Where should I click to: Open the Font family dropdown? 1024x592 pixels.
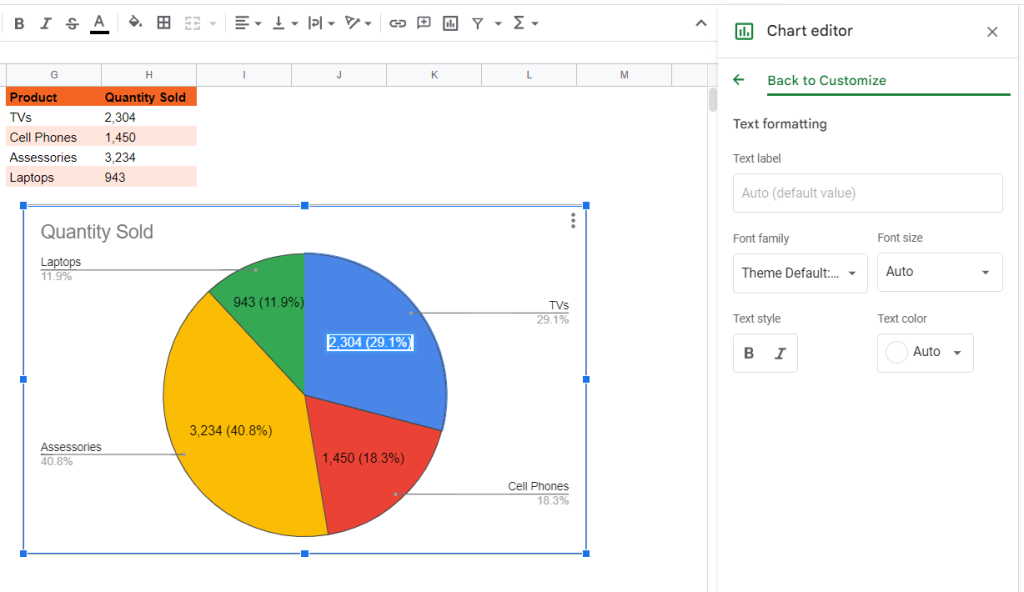click(x=800, y=273)
